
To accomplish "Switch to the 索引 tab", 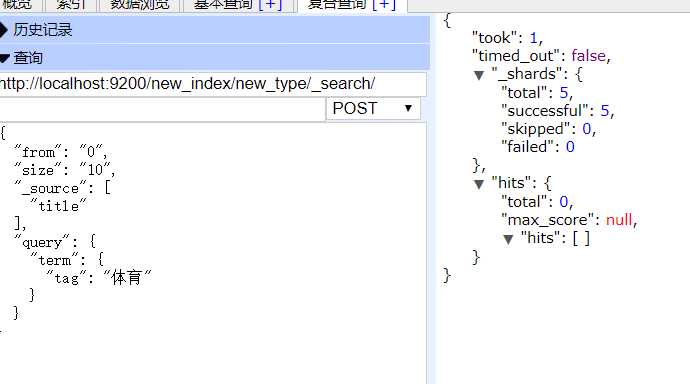I will [x=71, y=4].
